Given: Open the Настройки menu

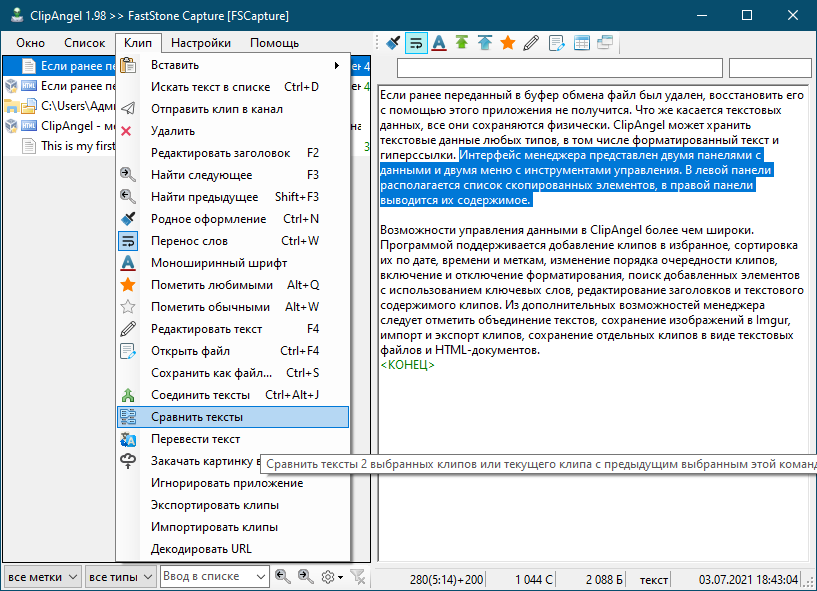Looking at the screenshot, I should [201, 43].
